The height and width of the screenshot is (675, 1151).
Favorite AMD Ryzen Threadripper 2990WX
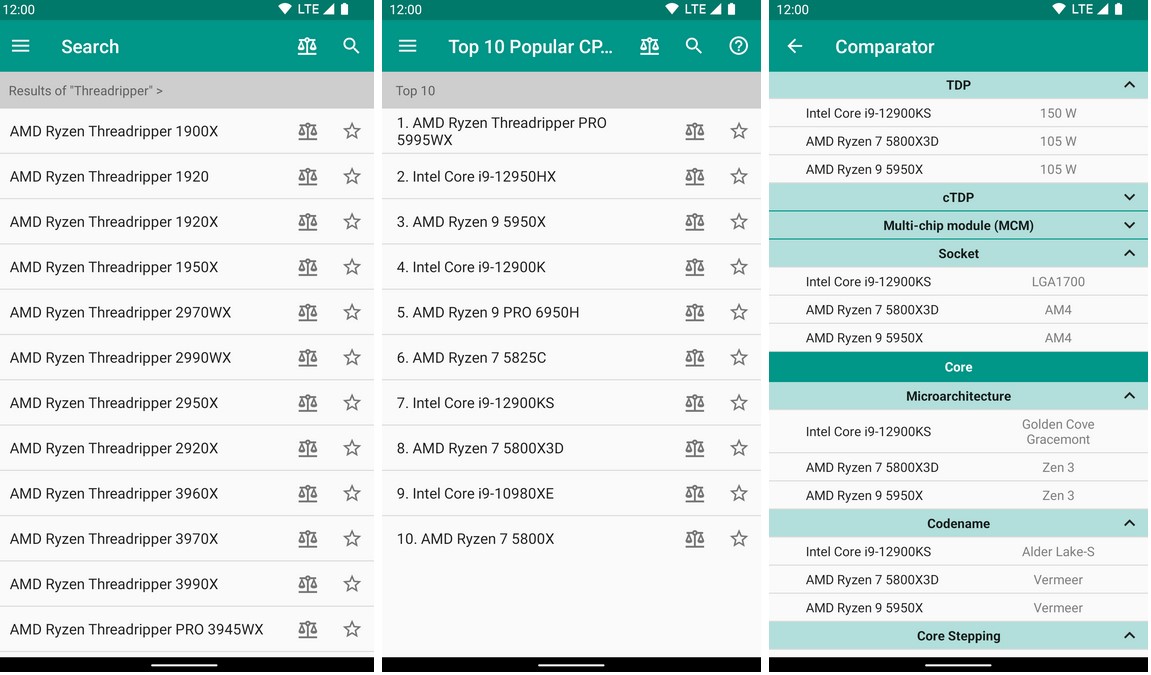pos(352,358)
